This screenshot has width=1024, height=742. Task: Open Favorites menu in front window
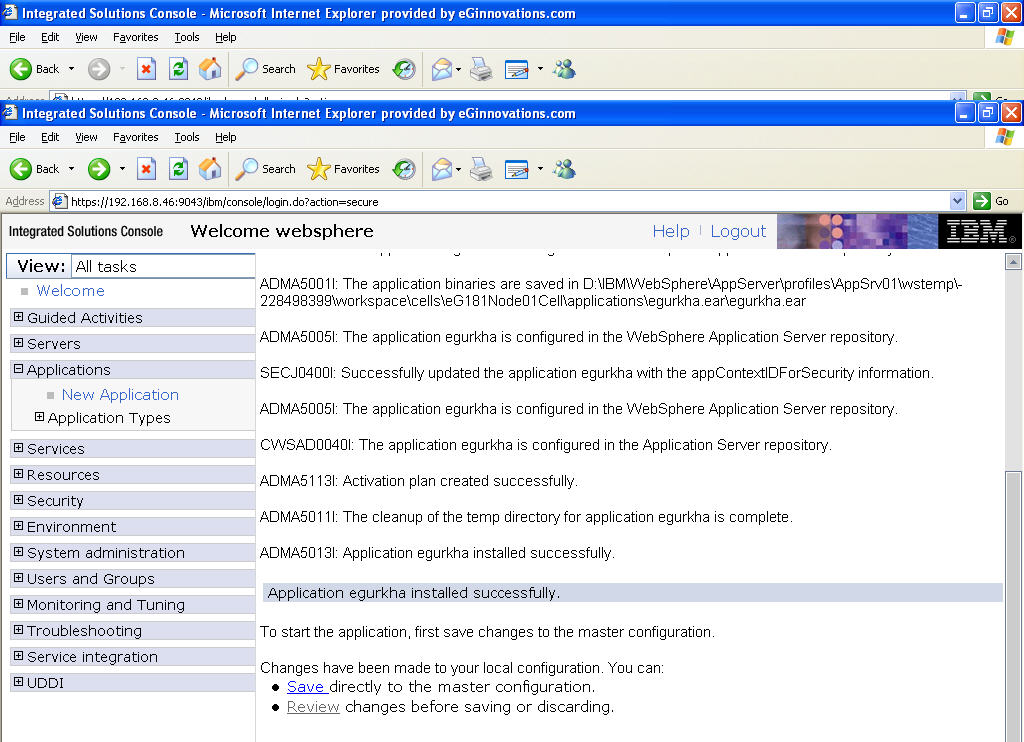click(135, 137)
